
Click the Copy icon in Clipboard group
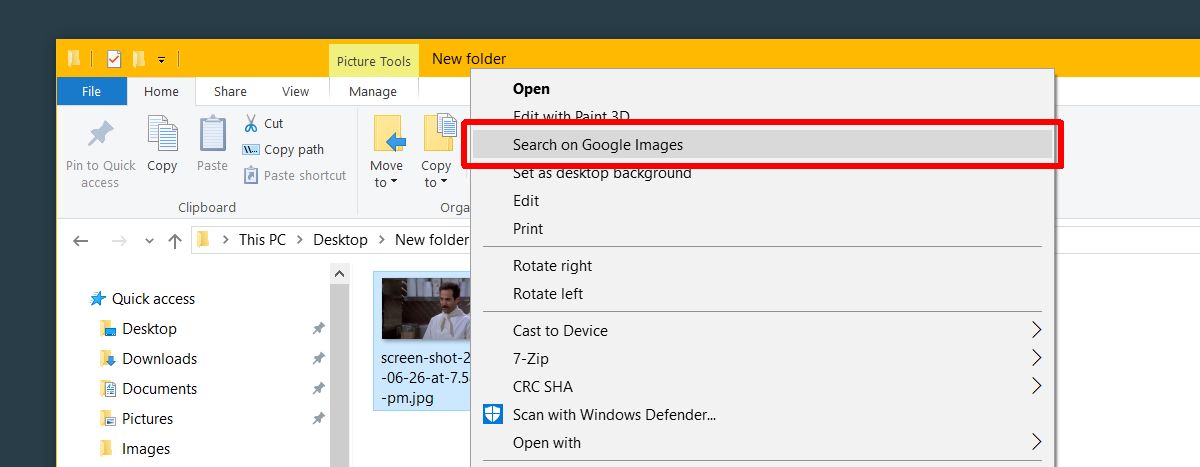162,134
